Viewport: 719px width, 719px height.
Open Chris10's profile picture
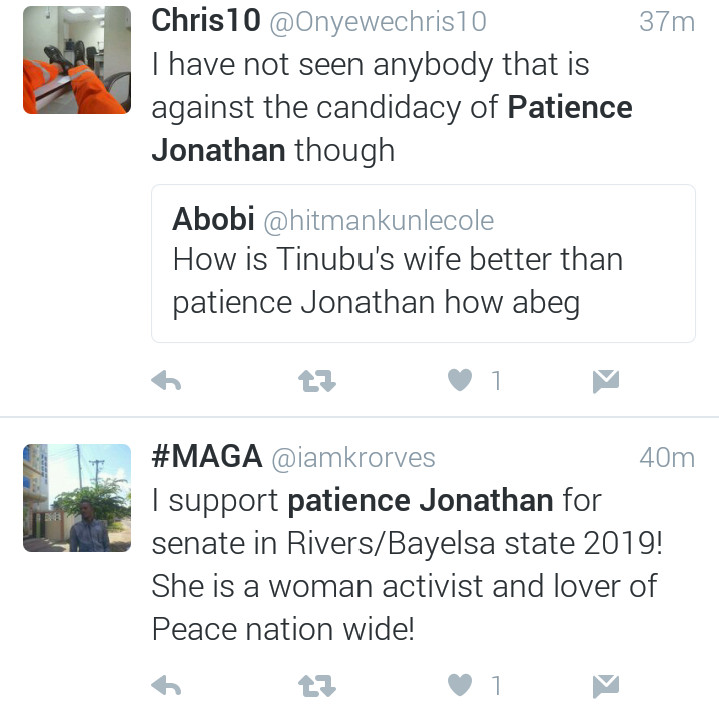pyautogui.click(x=77, y=60)
